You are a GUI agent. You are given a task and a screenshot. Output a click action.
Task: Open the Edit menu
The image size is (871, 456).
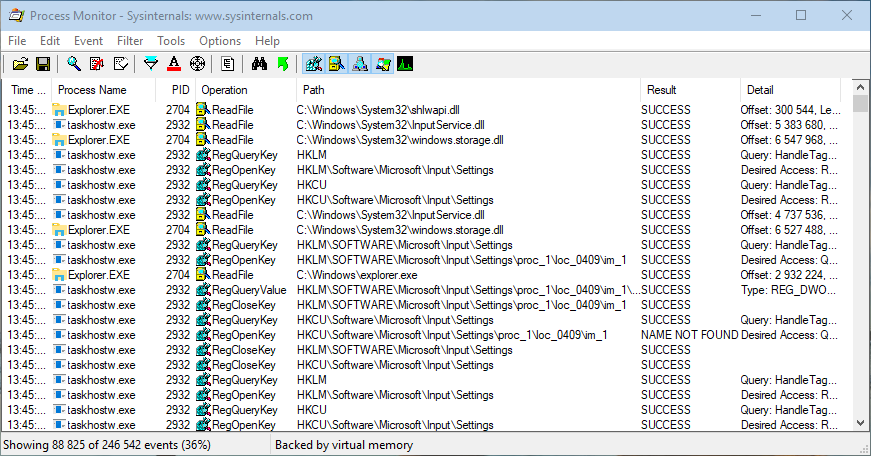pos(49,41)
